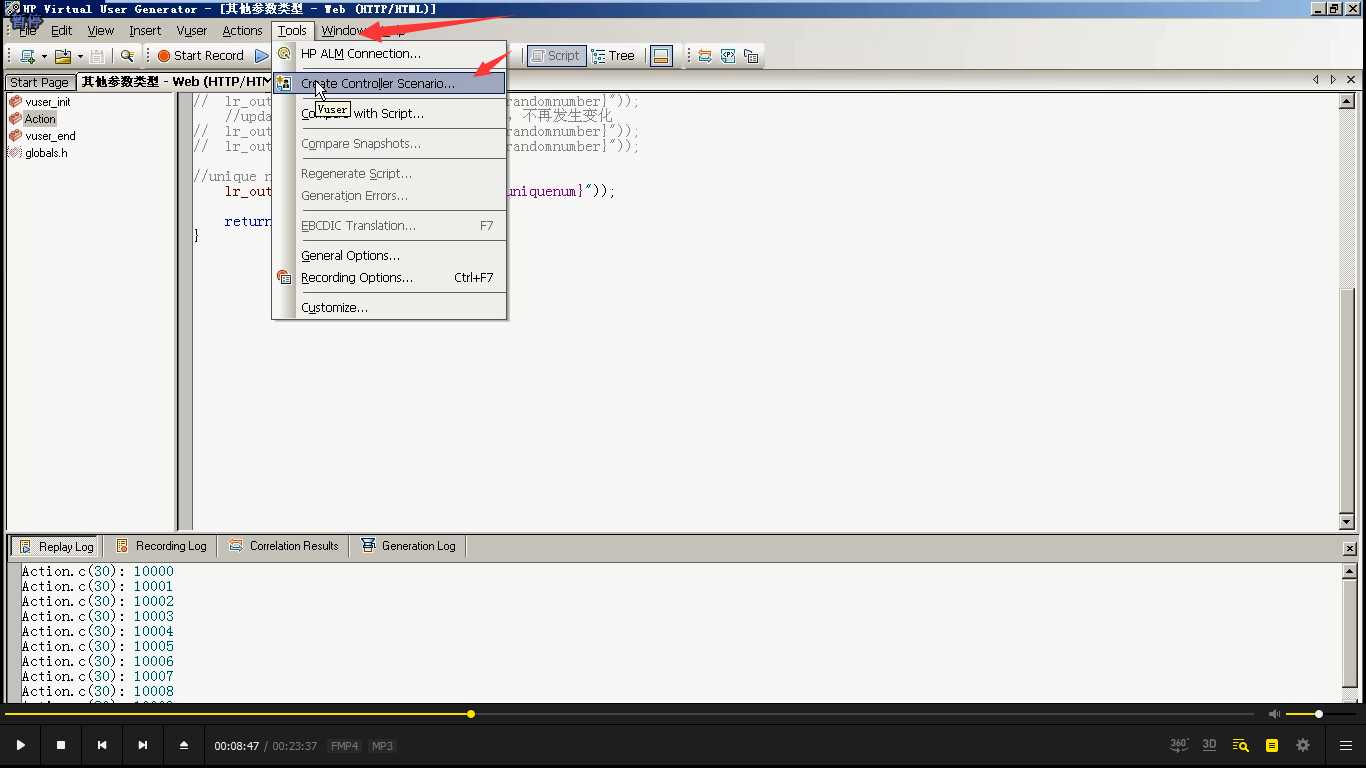Skip to previous video track
This screenshot has width=1366, height=768.
point(102,745)
